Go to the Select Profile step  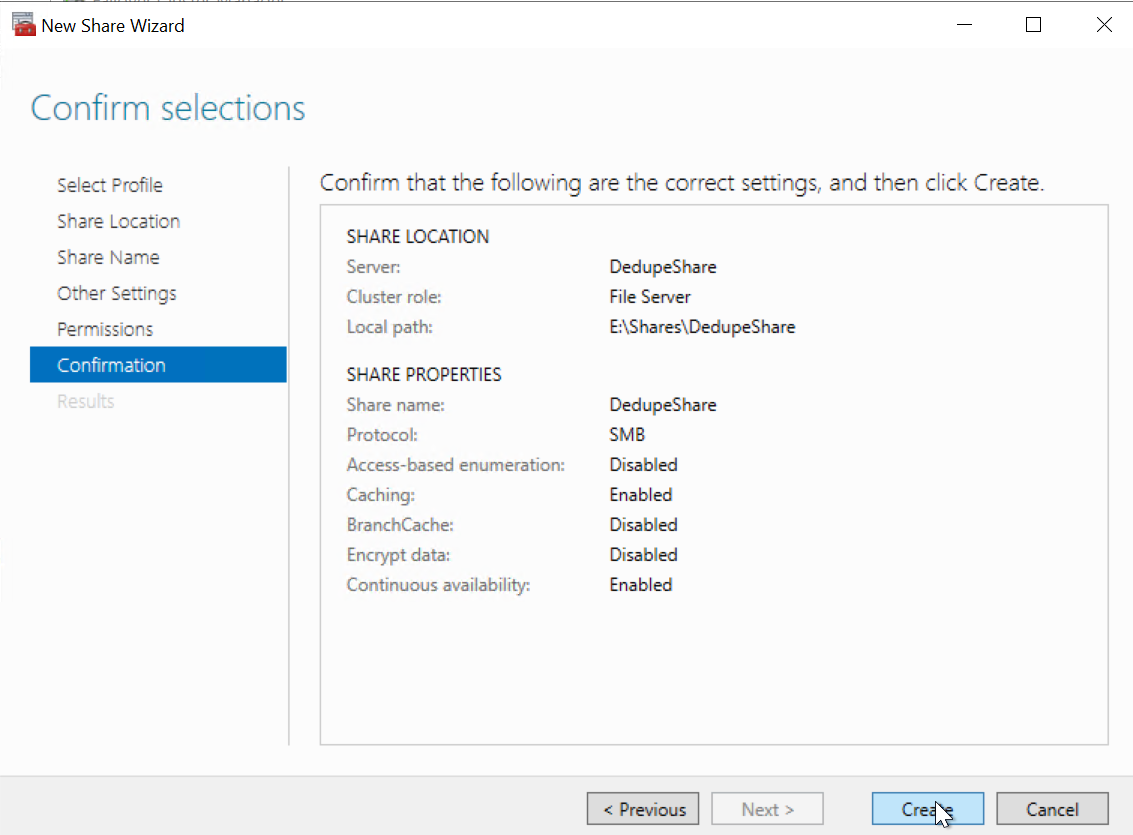(x=110, y=185)
